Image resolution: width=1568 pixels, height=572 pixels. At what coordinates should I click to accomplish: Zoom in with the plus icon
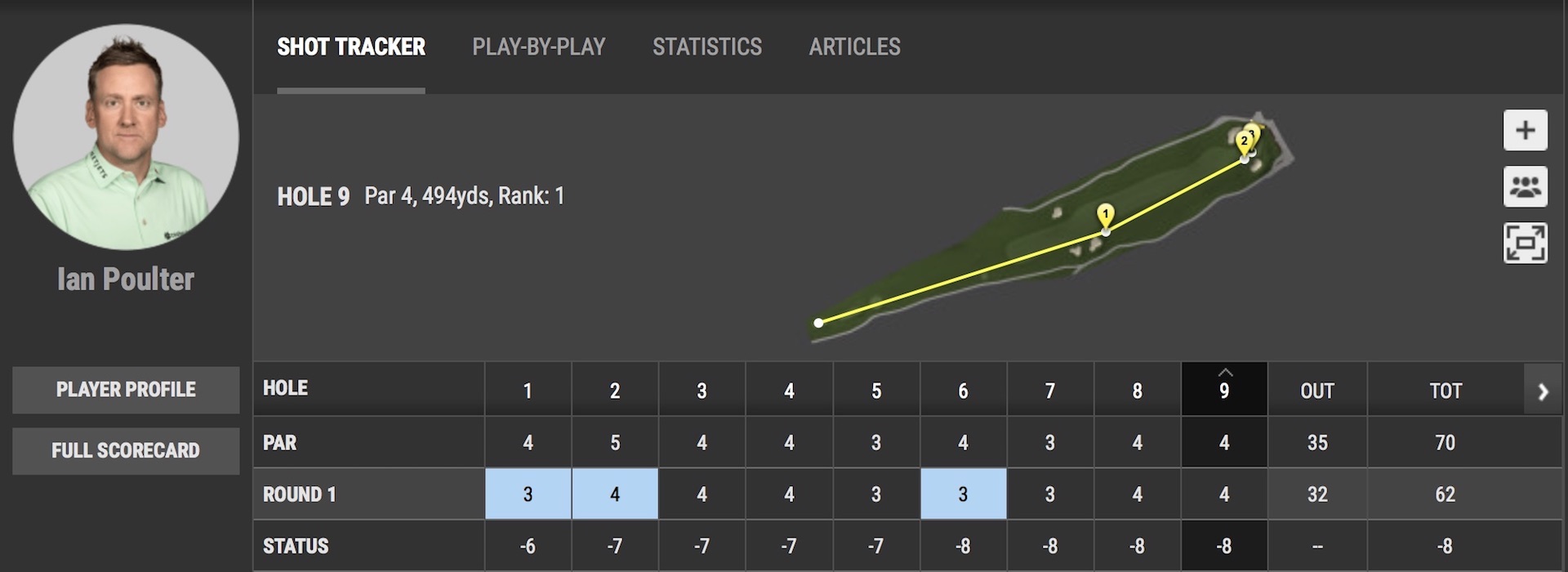pos(1525,130)
